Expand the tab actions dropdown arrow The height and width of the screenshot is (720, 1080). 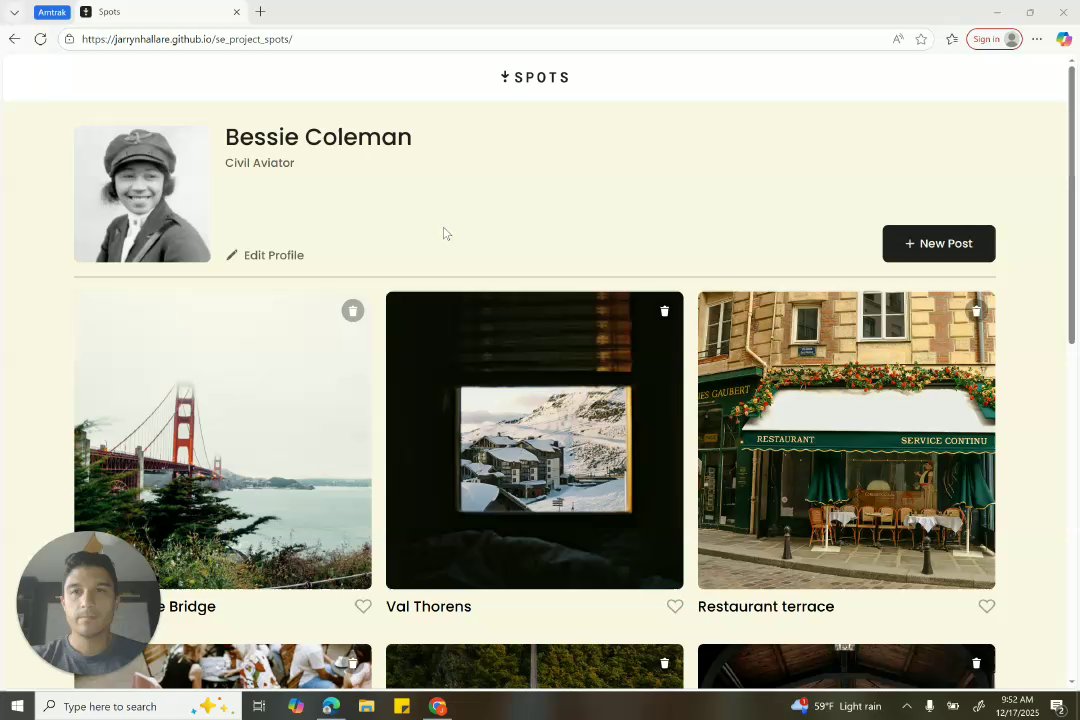point(14,12)
